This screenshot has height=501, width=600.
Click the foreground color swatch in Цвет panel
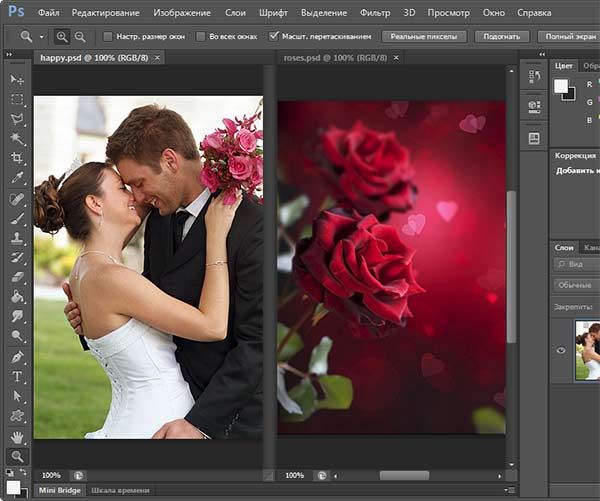pos(561,86)
